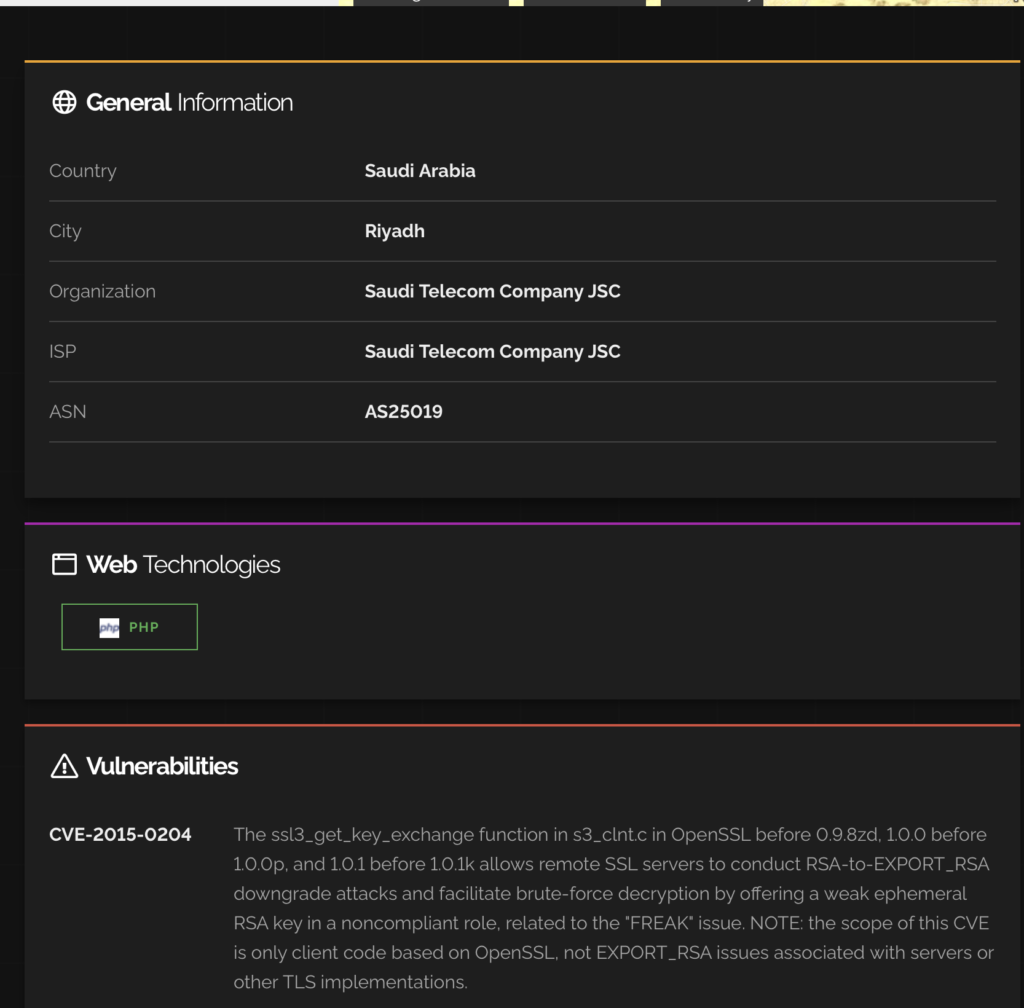Open the CVE-2015-0204 vulnerability entry
This screenshot has width=1024, height=1008.
coord(120,834)
